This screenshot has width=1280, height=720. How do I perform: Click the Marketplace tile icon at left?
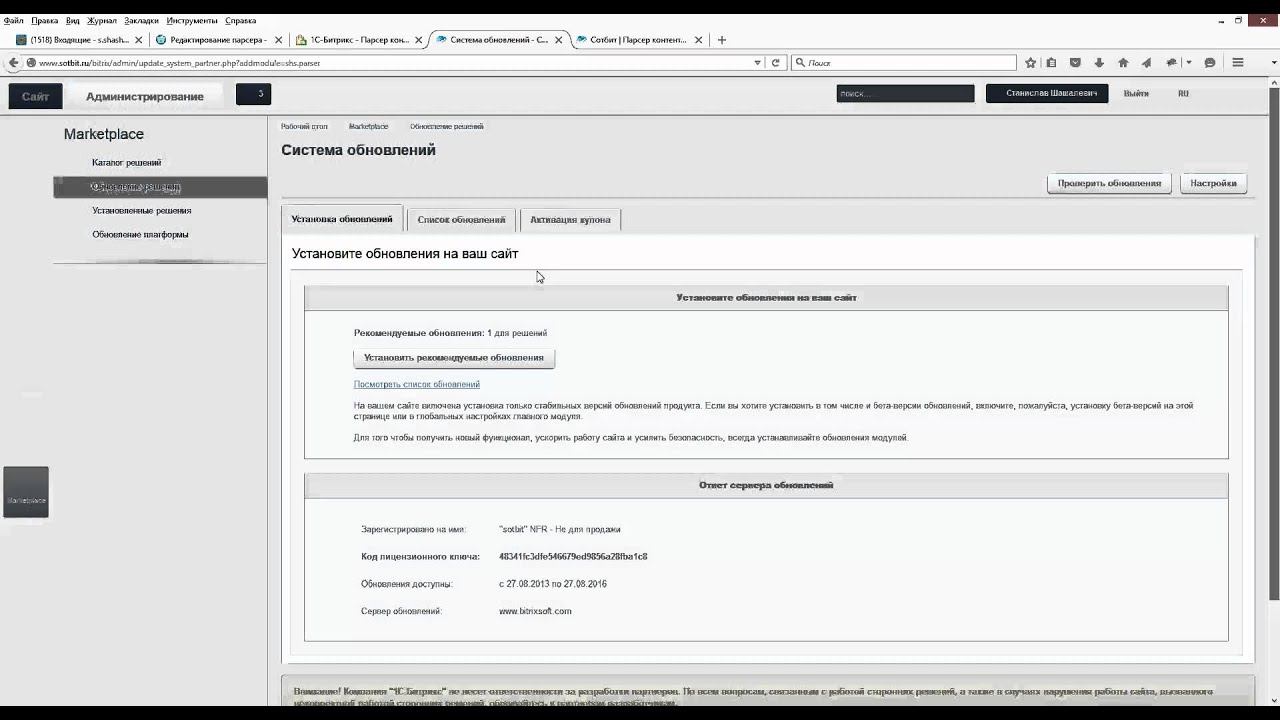(x=26, y=492)
